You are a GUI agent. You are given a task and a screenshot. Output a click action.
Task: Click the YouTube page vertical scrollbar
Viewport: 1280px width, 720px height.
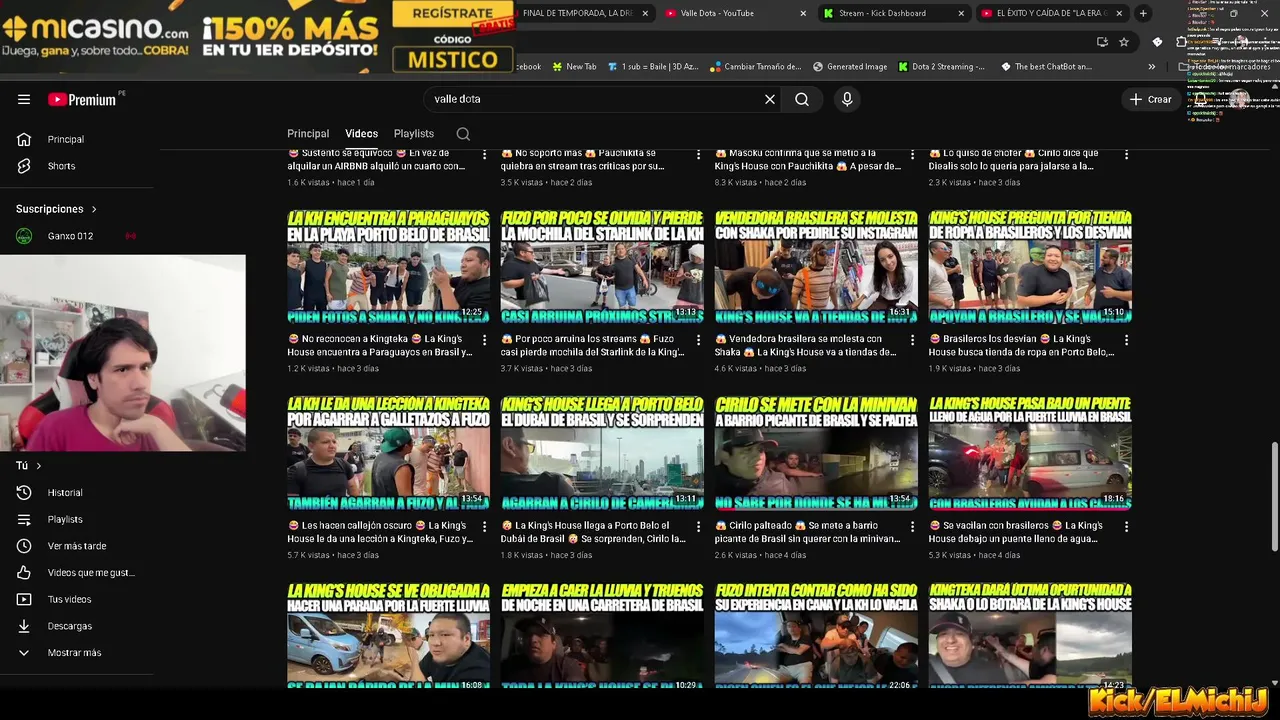click(x=1274, y=495)
